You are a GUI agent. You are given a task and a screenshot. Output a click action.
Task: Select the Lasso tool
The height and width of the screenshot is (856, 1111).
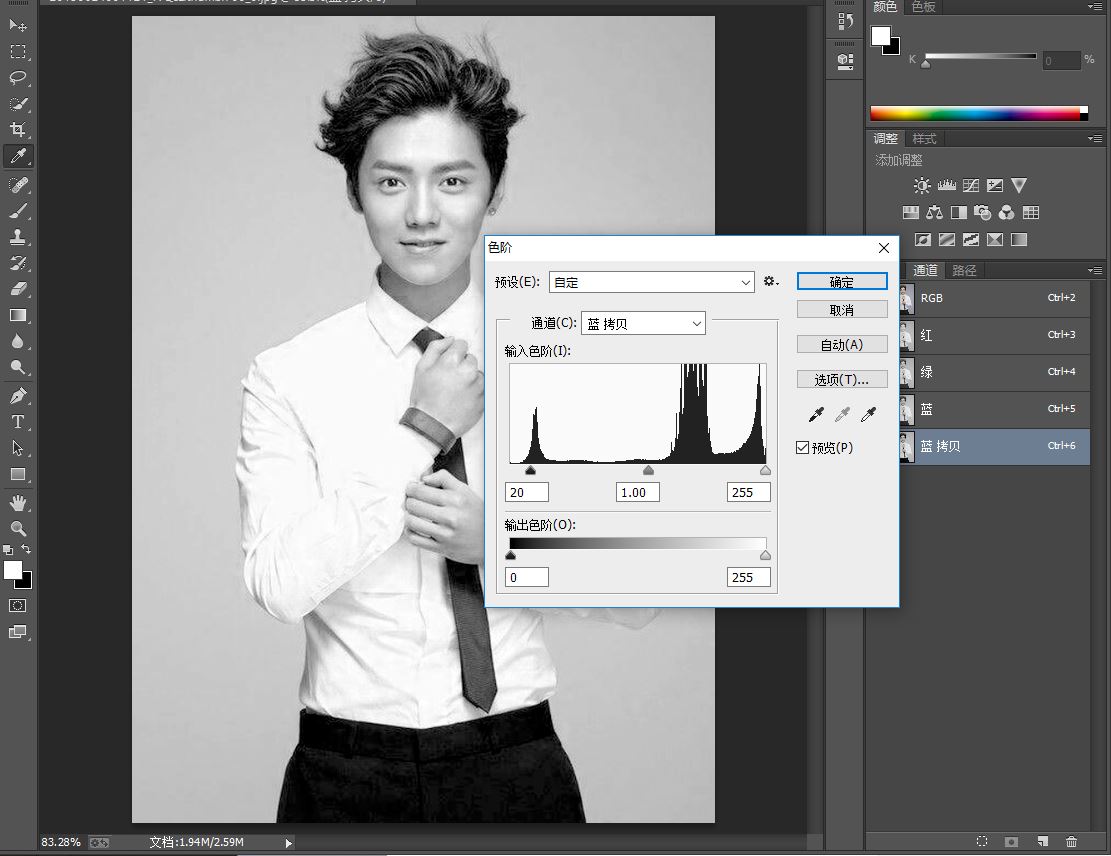[18, 78]
